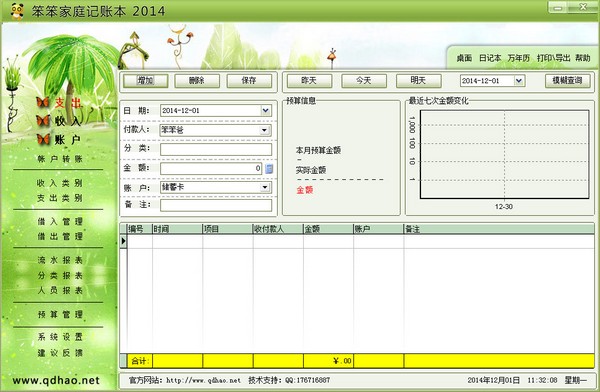The height and width of the screenshot is (392, 600).
Task: Click the 金额 column header
Action: pos(328,229)
